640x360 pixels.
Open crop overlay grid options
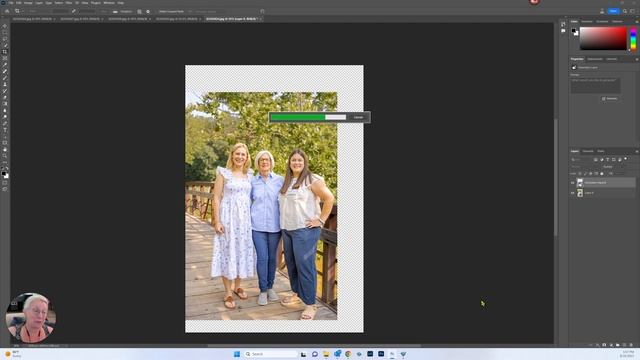tap(140, 11)
